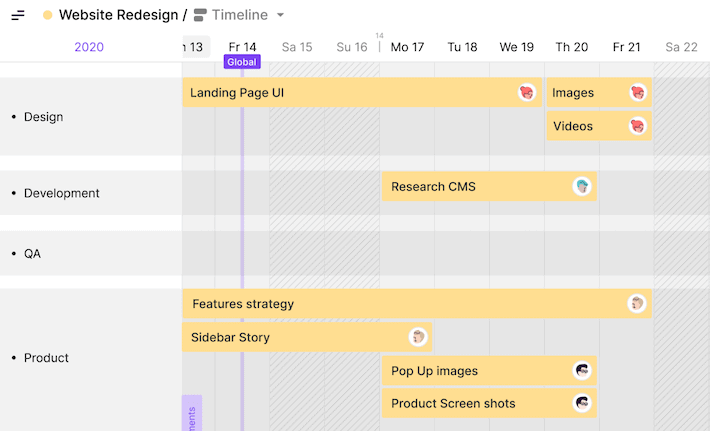
Task: Open the sidebar menu hamburger icon
Action: [18, 15]
